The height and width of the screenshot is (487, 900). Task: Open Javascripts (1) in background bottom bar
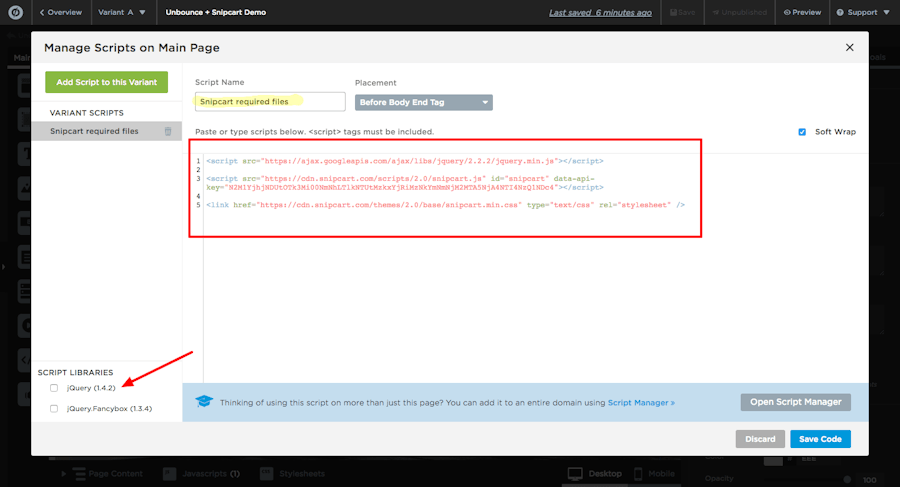point(201,474)
